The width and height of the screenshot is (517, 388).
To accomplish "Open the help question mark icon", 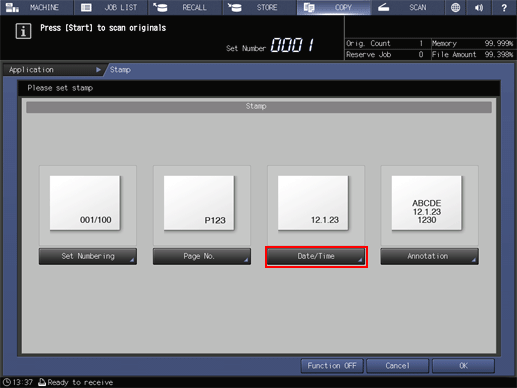I will point(504,7).
